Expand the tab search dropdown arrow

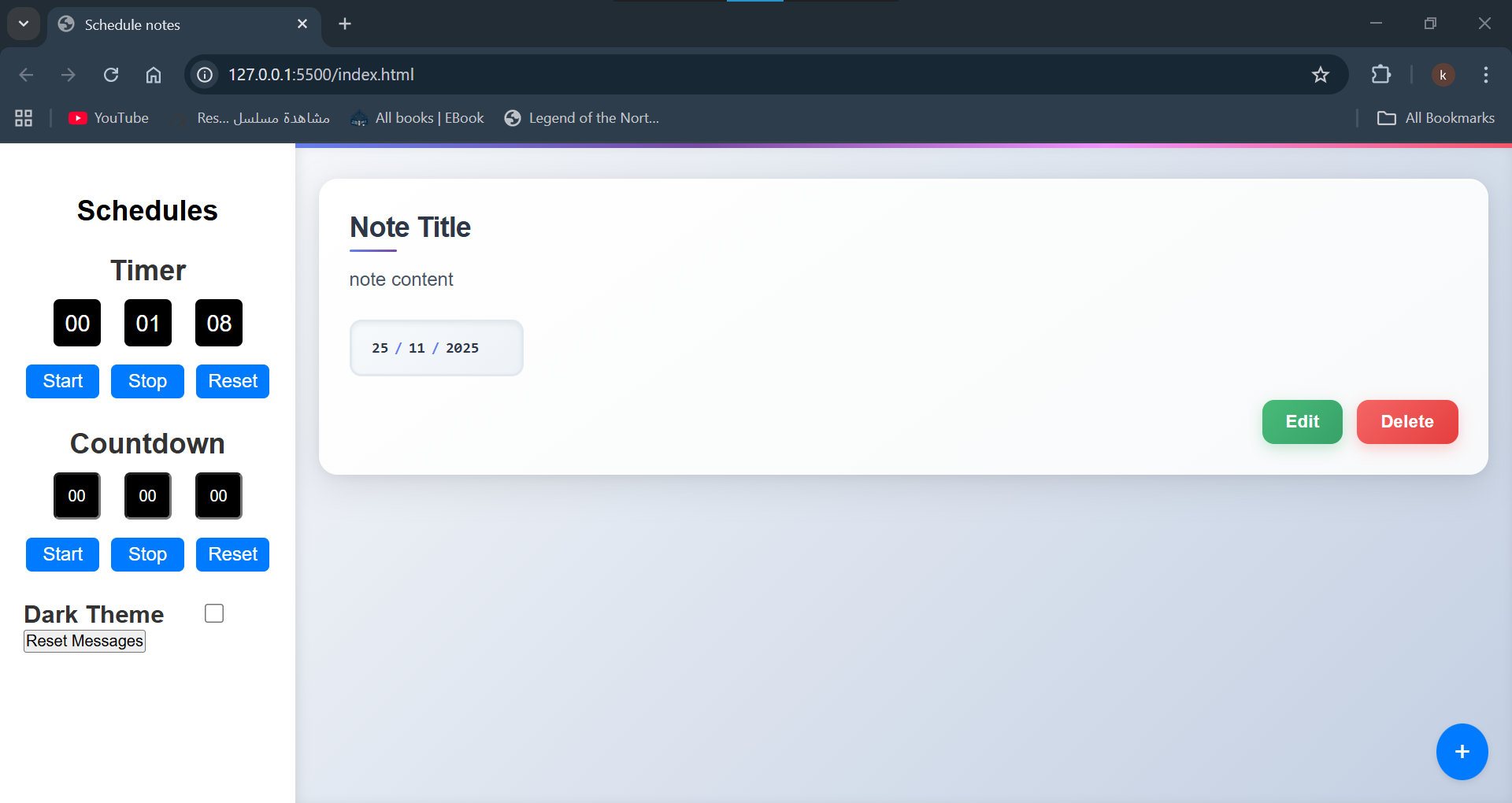pos(24,24)
